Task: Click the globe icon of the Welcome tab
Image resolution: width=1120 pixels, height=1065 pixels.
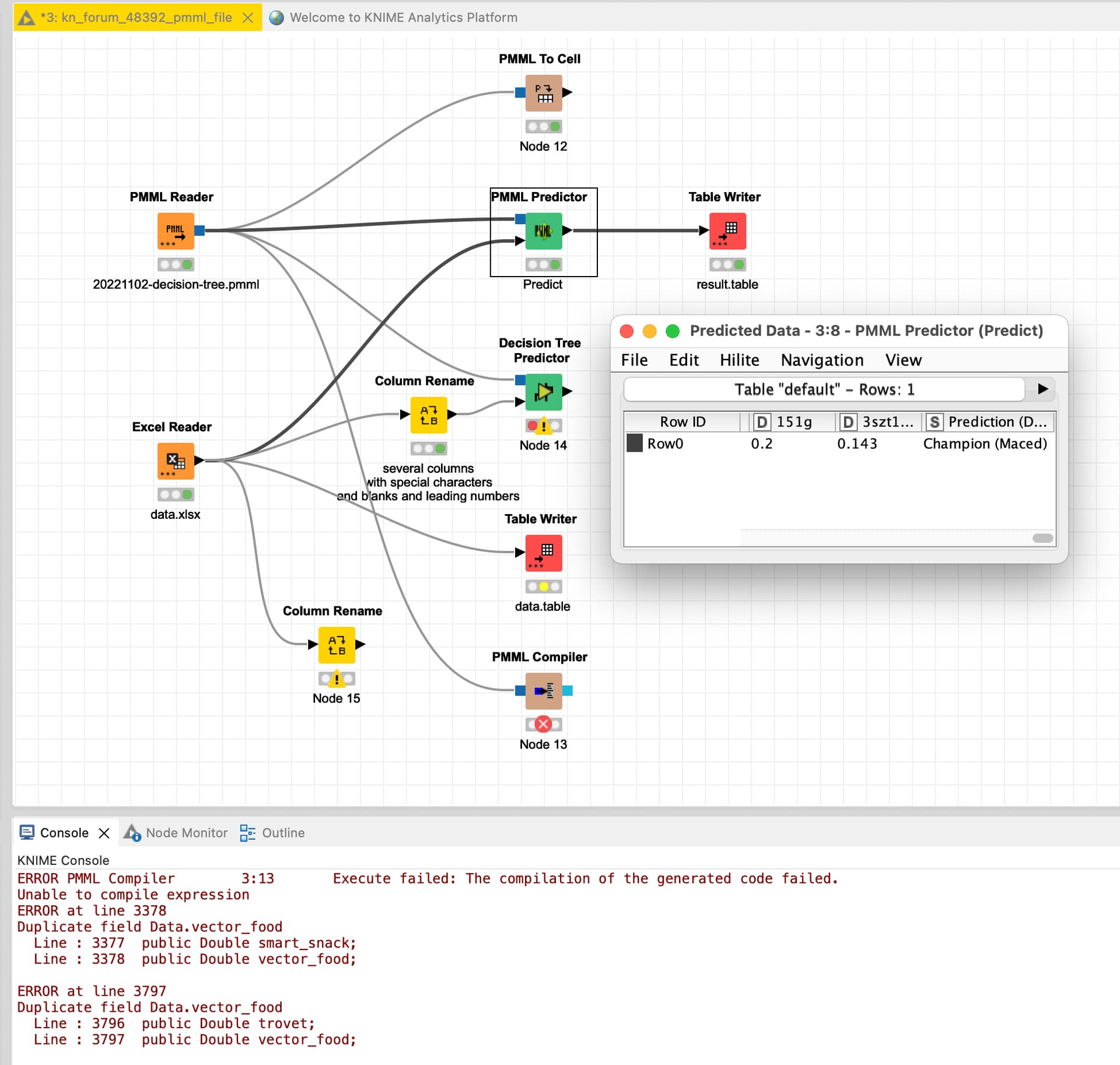Action: [276, 18]
